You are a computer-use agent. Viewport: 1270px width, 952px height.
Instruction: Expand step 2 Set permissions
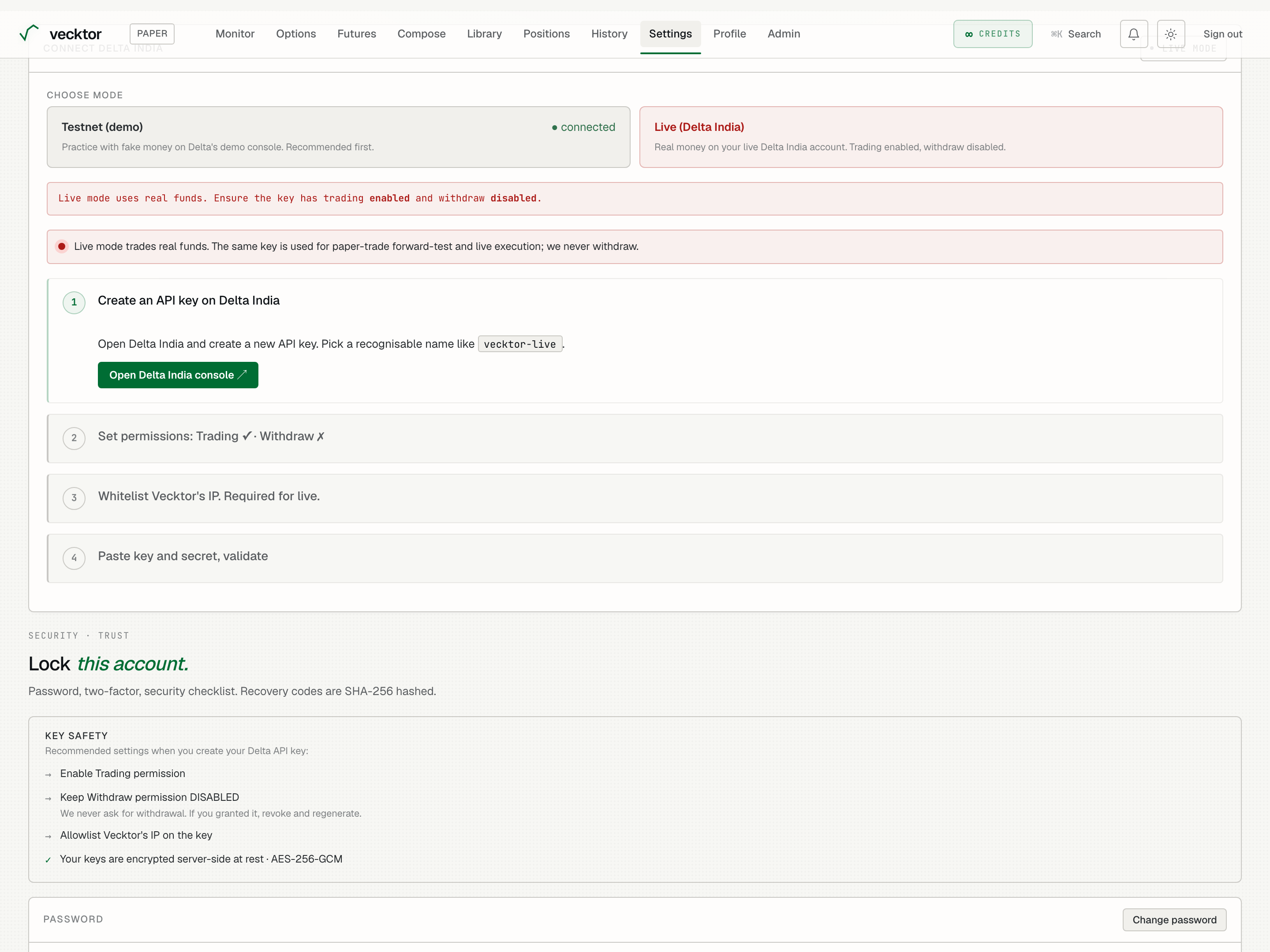[x=635, y=439]
